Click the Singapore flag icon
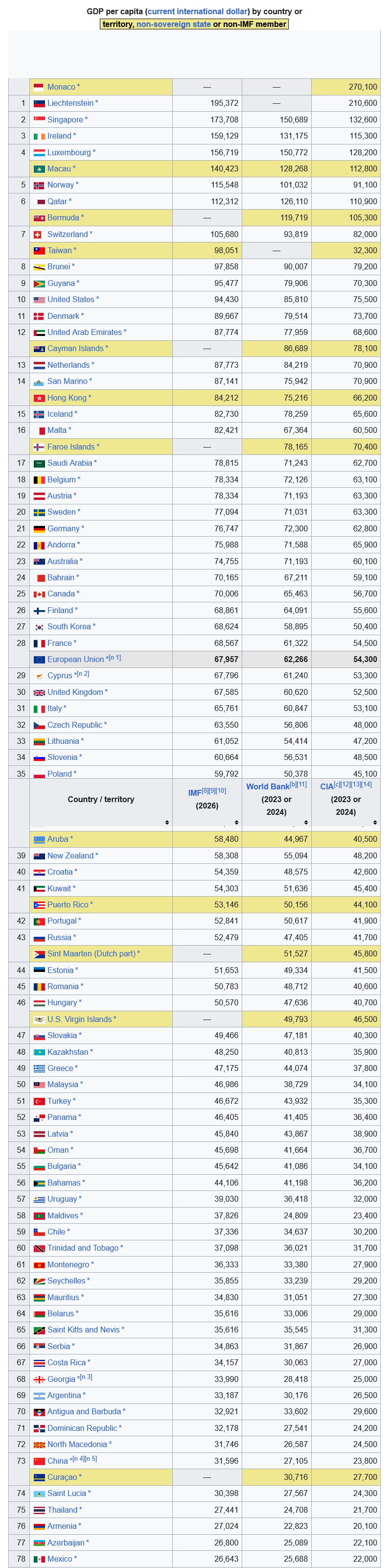The image size is (392, 1568). click(x=39, y=120)
